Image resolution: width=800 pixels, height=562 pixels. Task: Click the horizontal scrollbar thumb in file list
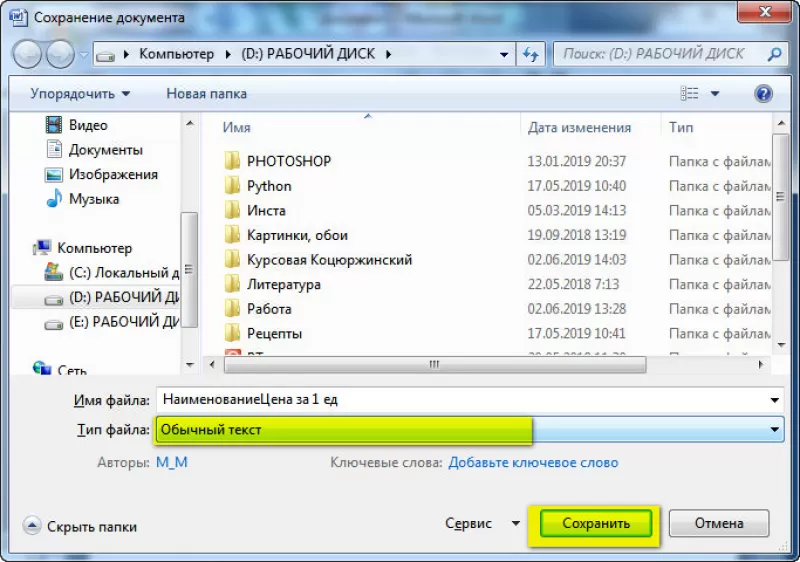coord(435,365)
